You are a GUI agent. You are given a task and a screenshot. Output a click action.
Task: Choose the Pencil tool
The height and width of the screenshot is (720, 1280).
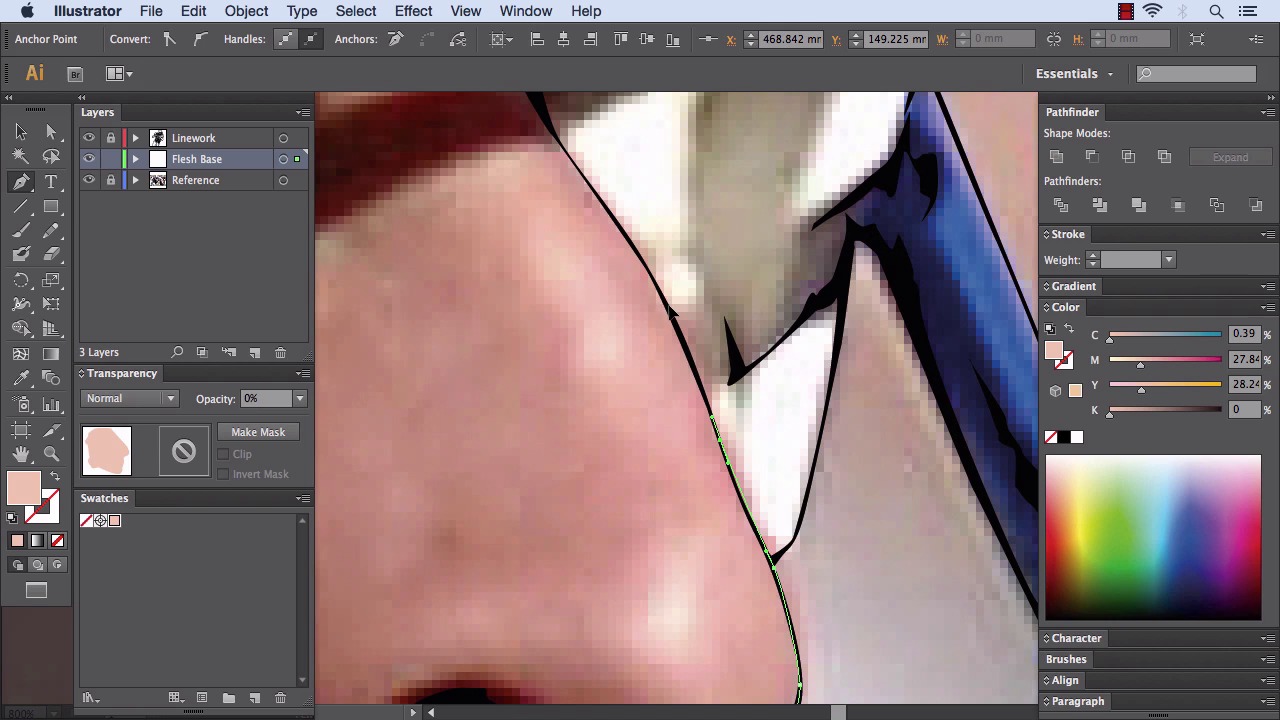click(52, 231)
